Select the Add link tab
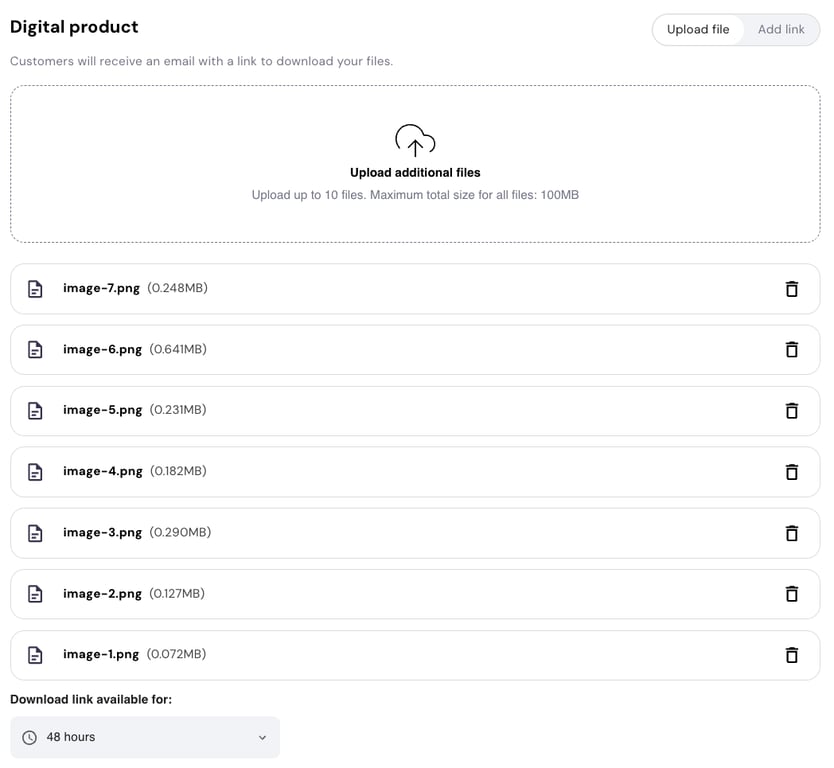 pos(781,29)
